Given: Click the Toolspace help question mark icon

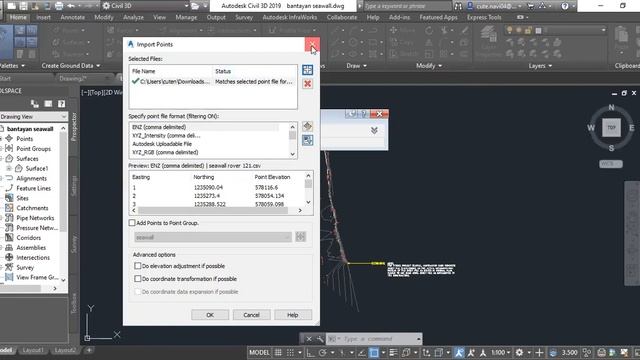Looking at the screenshot, I should [61, 104].
